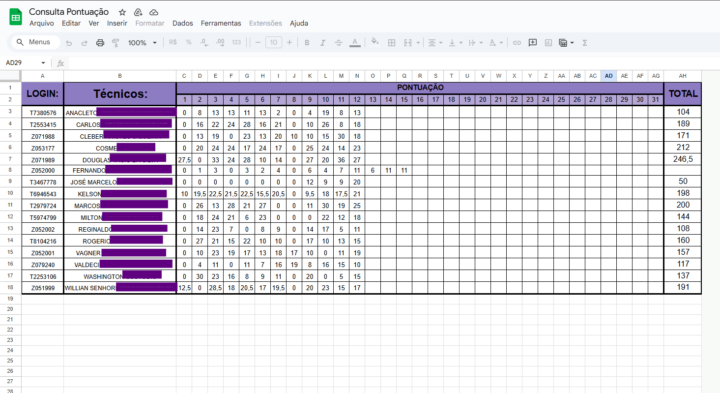The width and height of the screenshot is (720, 393).
Task: Select login cell T8104216
Action: (43, 241)
